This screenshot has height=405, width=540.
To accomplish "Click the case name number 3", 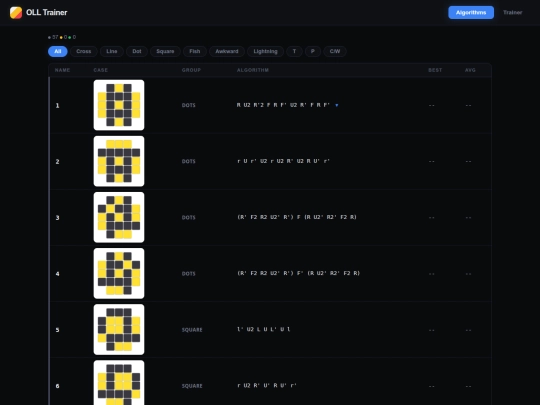I will (58, 218).
